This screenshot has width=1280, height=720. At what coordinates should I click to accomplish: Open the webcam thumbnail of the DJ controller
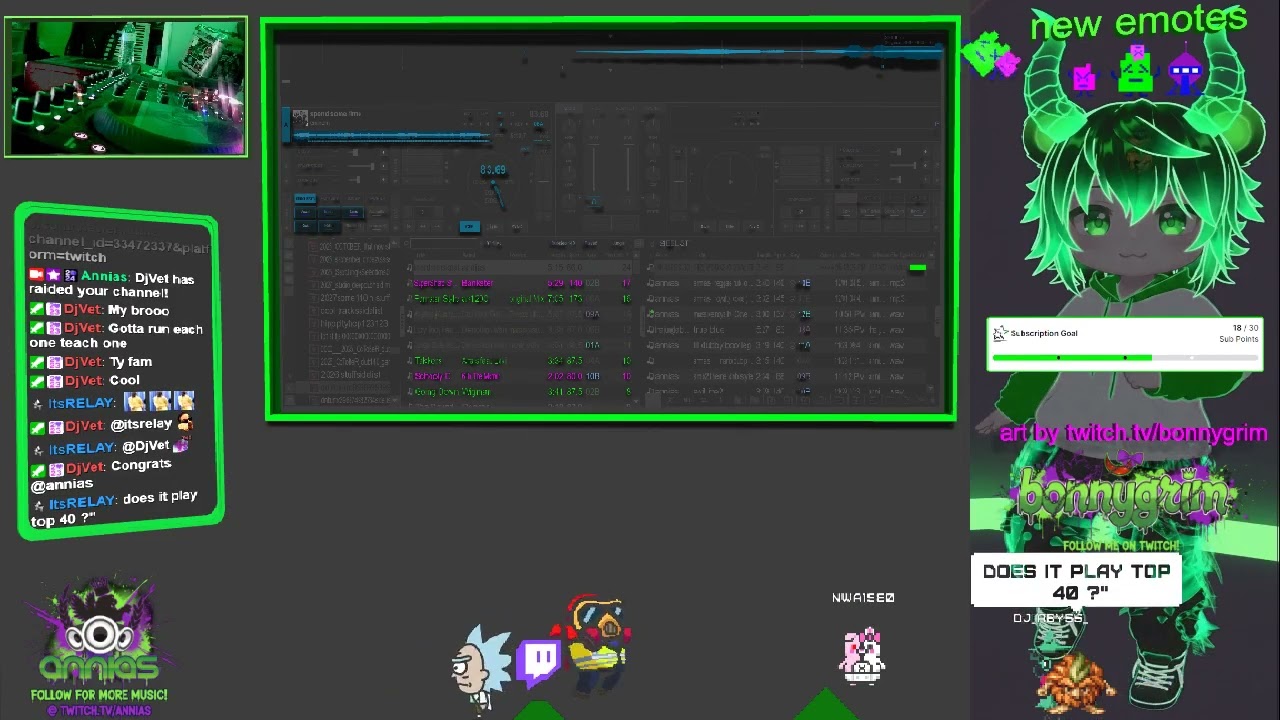click(x=125, y=87)
